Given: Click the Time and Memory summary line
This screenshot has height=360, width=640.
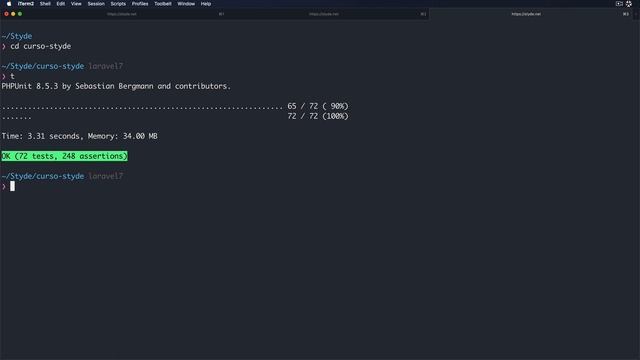Looking at the screenshot, I should 80,136.
